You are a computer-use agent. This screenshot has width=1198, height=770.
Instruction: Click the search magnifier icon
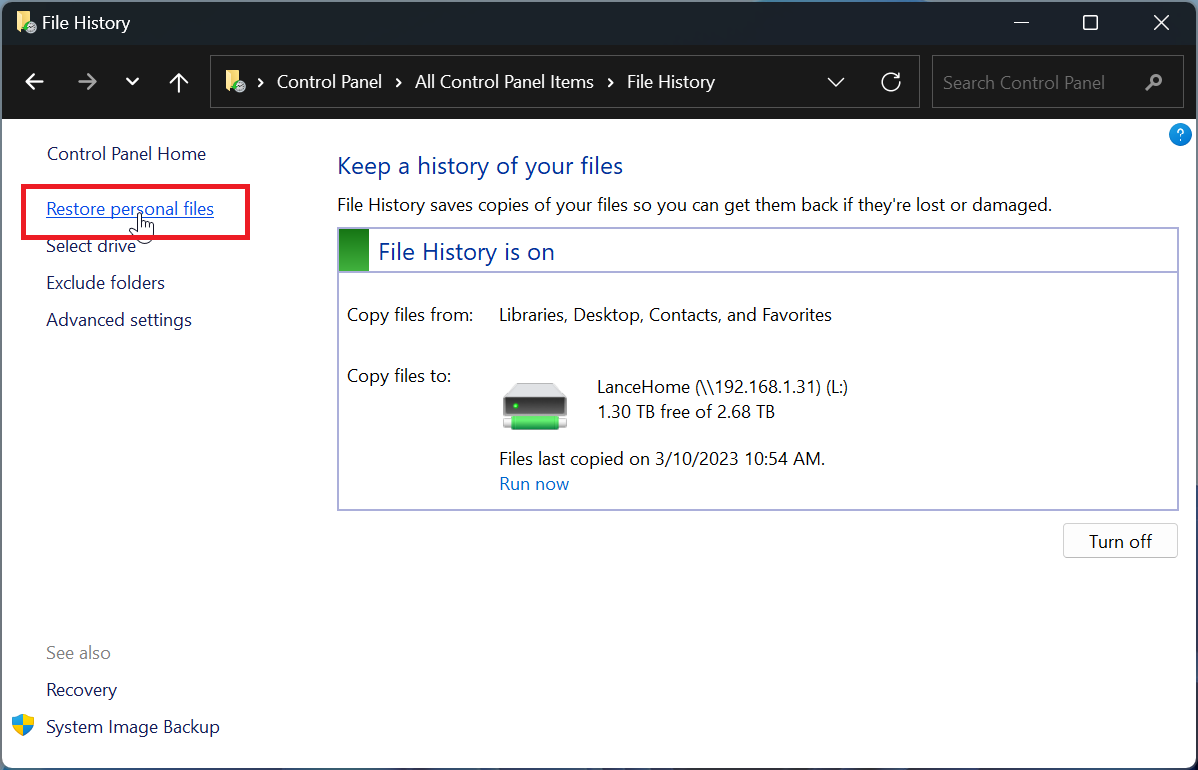[1155, 82]
